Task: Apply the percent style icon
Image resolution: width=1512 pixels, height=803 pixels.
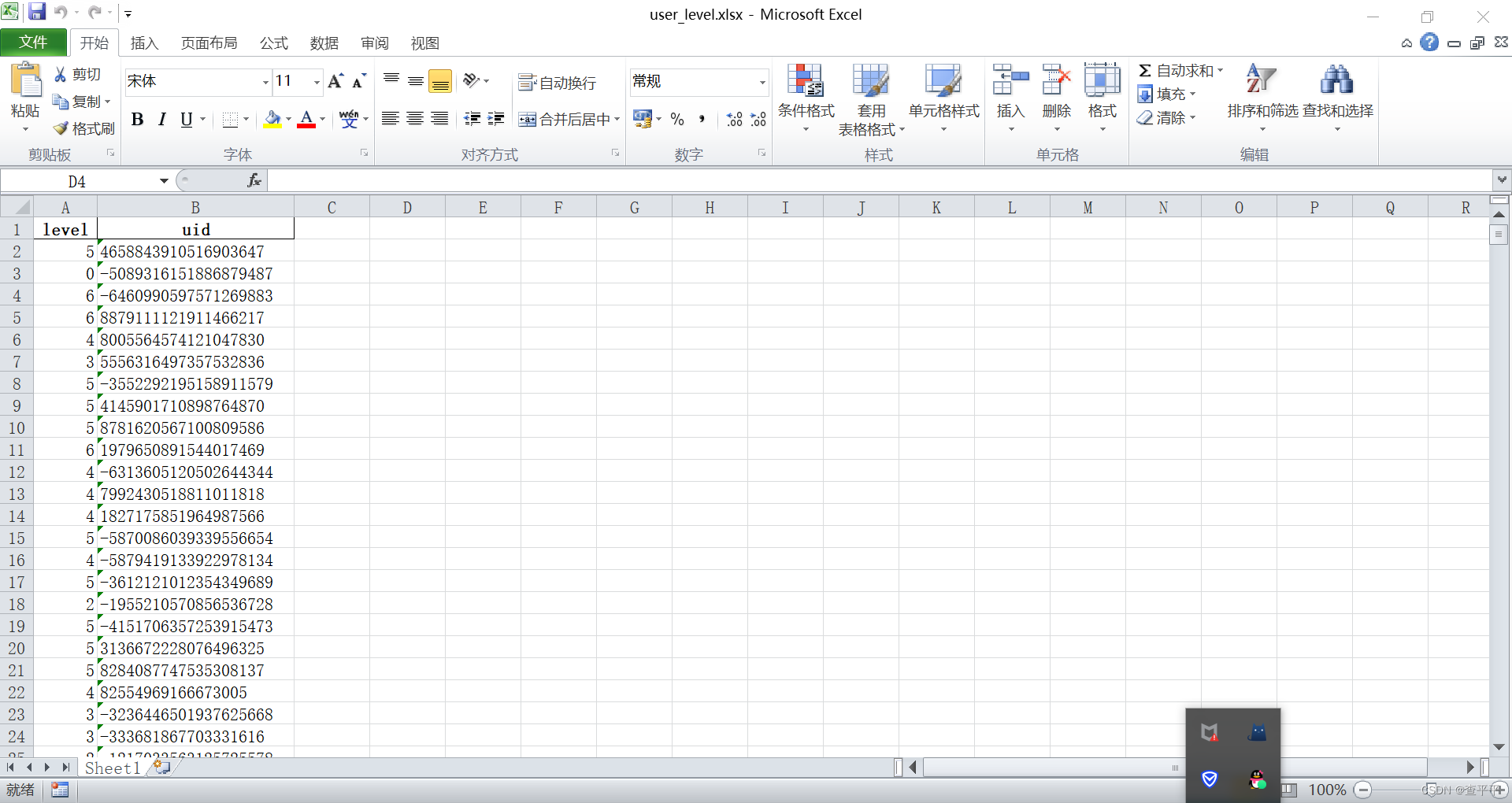Action: [677, 119]
